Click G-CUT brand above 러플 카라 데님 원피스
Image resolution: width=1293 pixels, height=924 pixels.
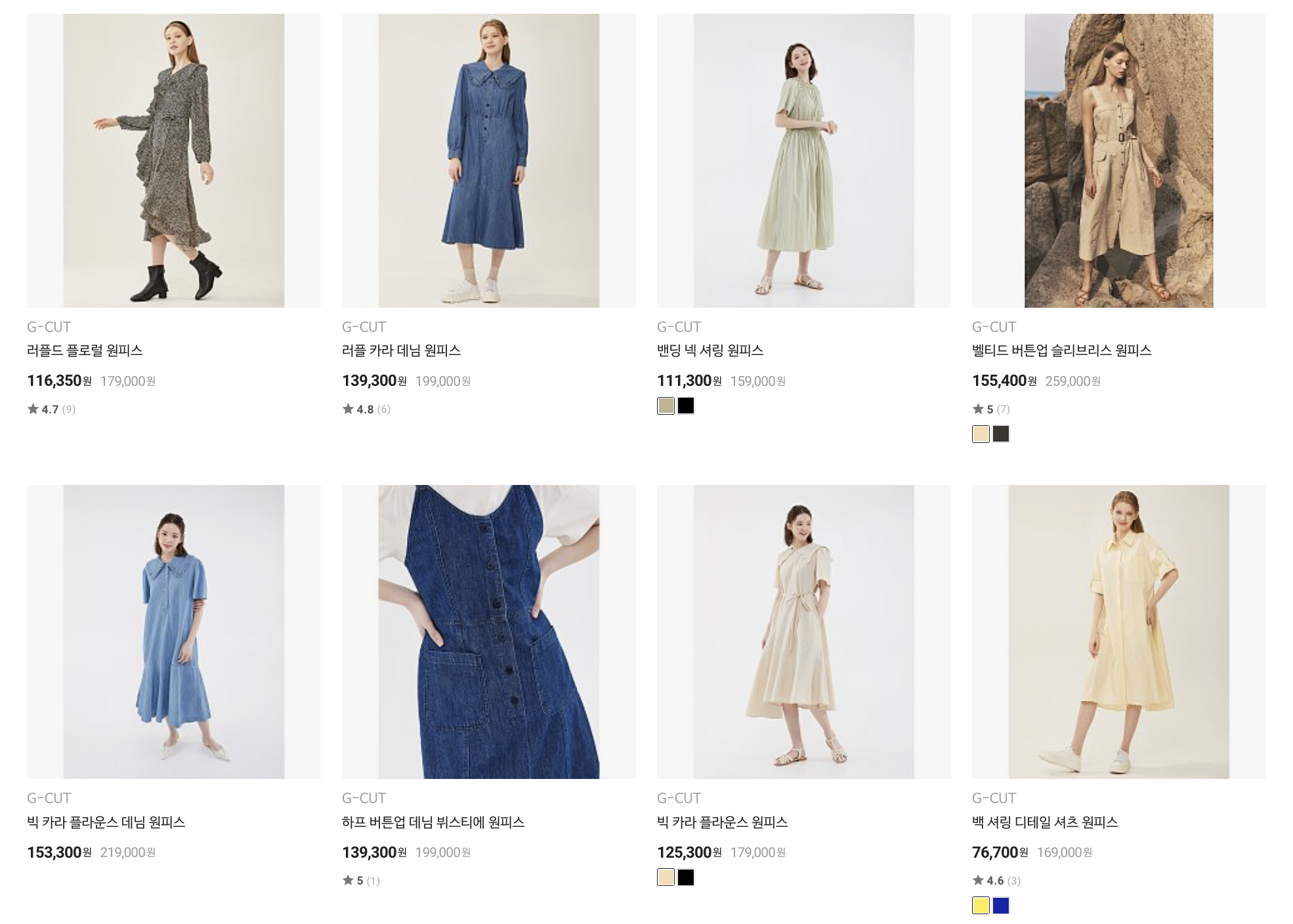(364, 327)
